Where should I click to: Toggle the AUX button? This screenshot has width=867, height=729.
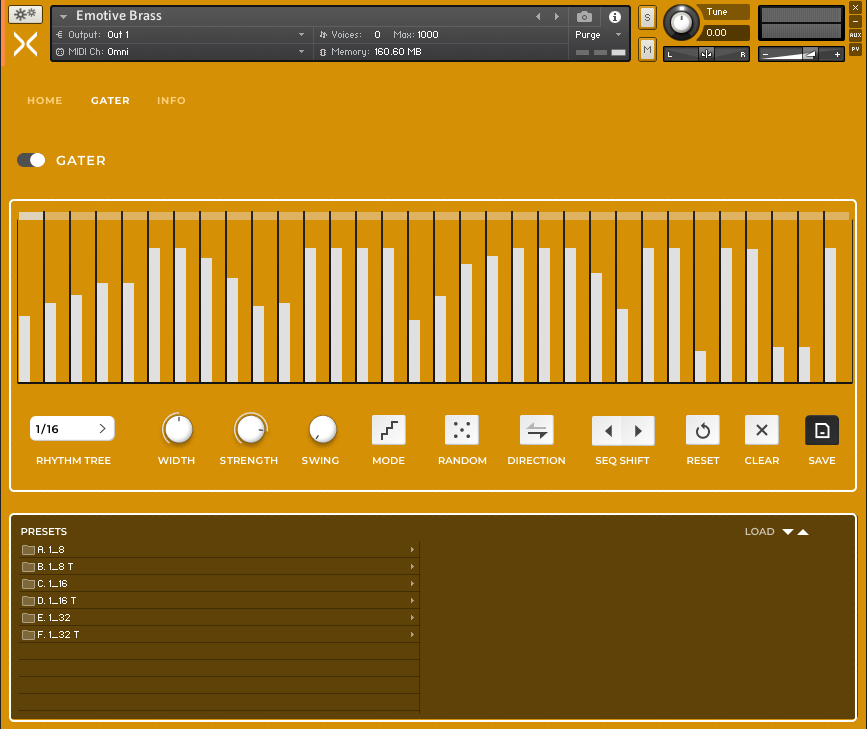[x=855, y=35]
